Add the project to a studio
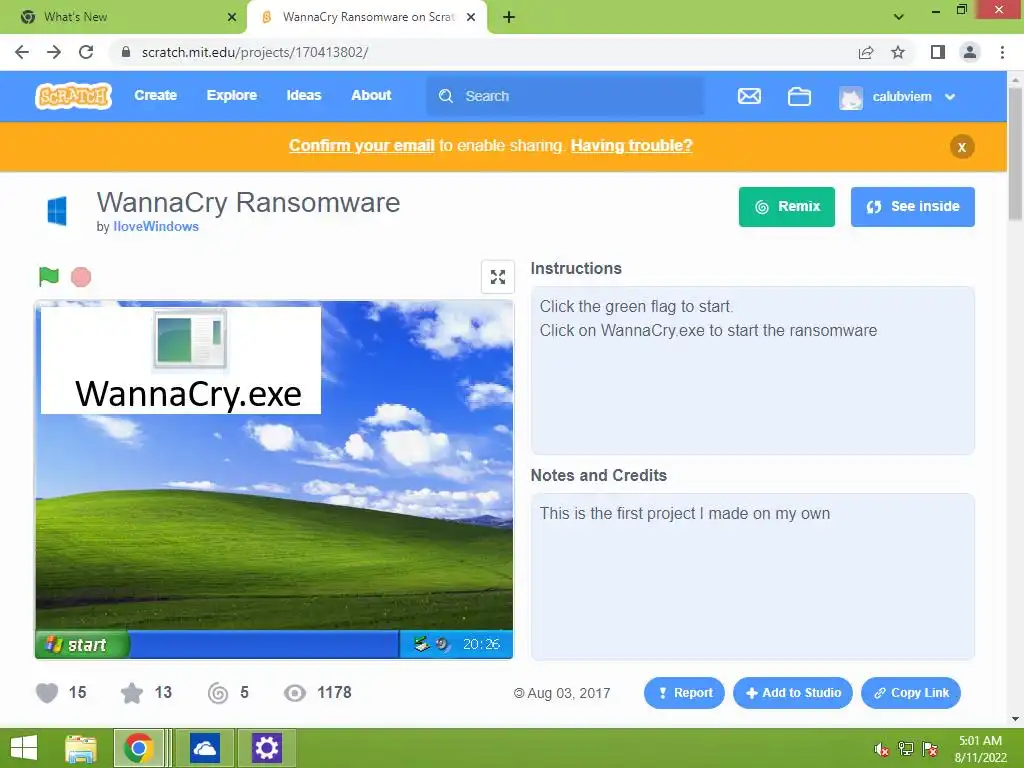Screen dimensions: 1024x768 point(792,693)
